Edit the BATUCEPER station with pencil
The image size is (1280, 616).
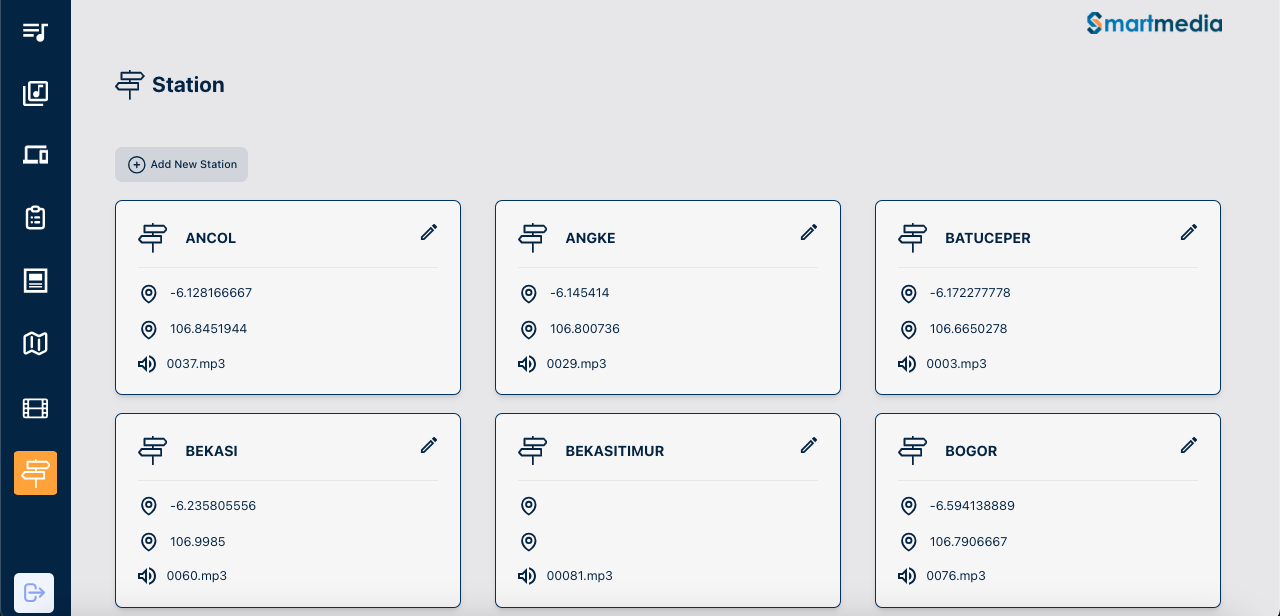1189,232
